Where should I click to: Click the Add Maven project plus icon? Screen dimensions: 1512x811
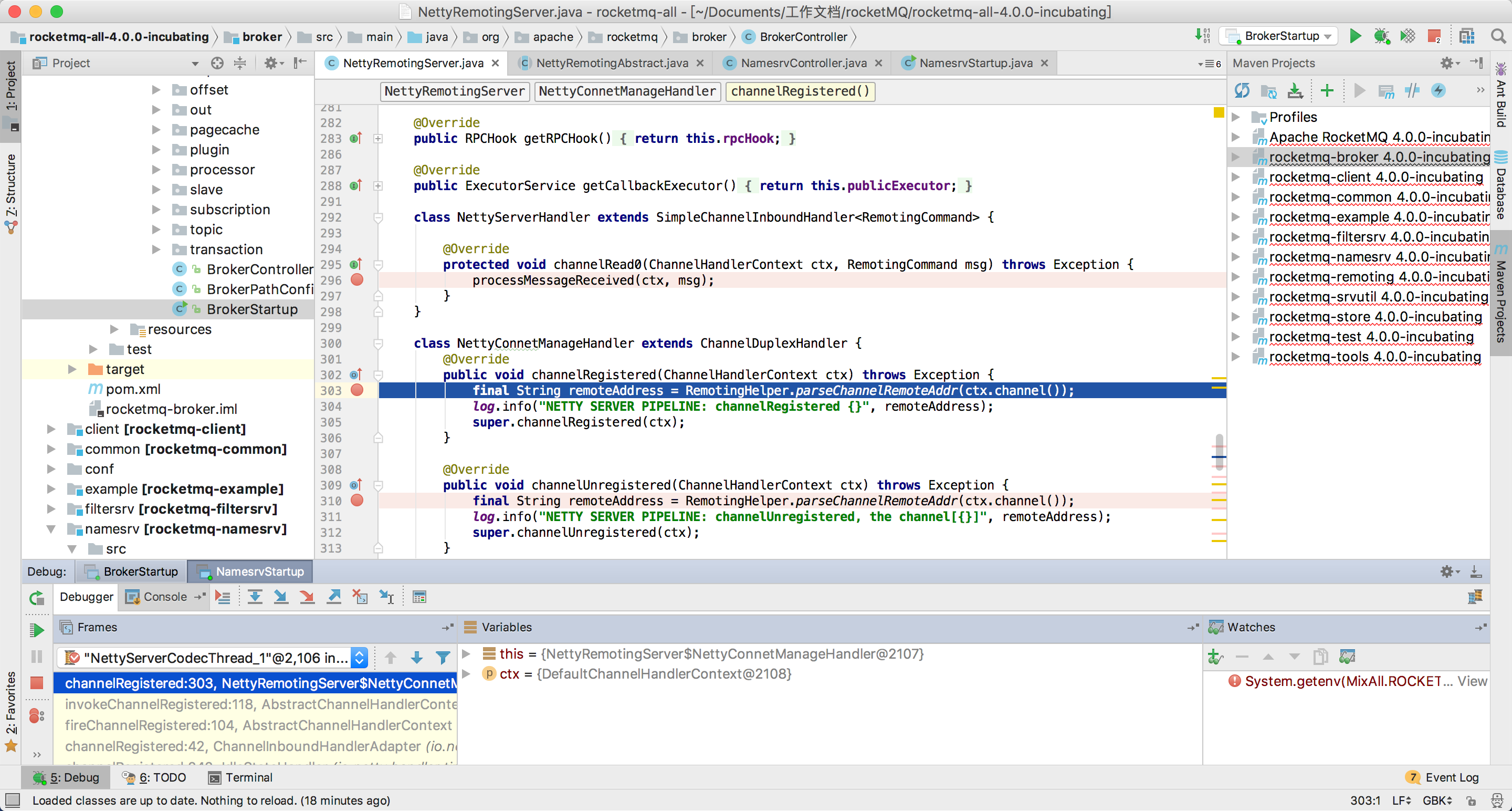coord(1327,91)
